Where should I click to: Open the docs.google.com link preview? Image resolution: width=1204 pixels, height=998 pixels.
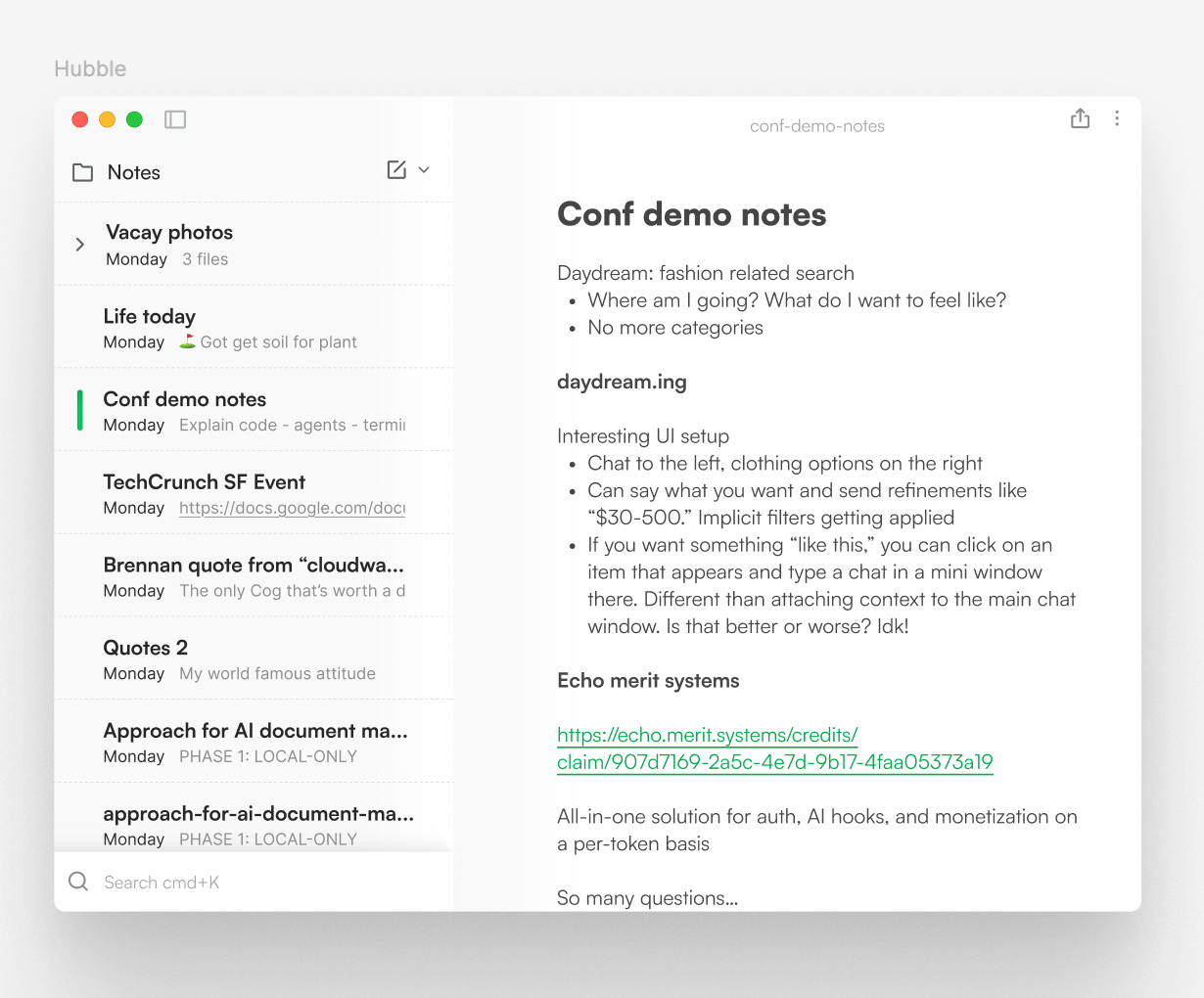click(x=292, y=508)
